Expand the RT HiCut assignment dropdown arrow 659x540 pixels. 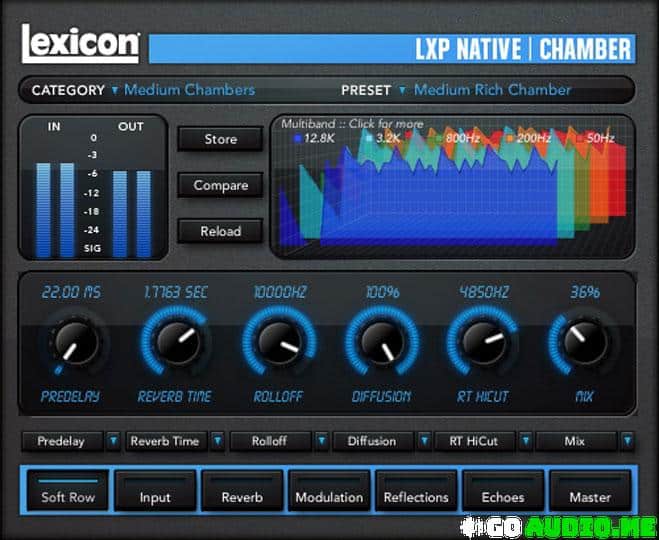pyautogui.click(x=525, y=441)
